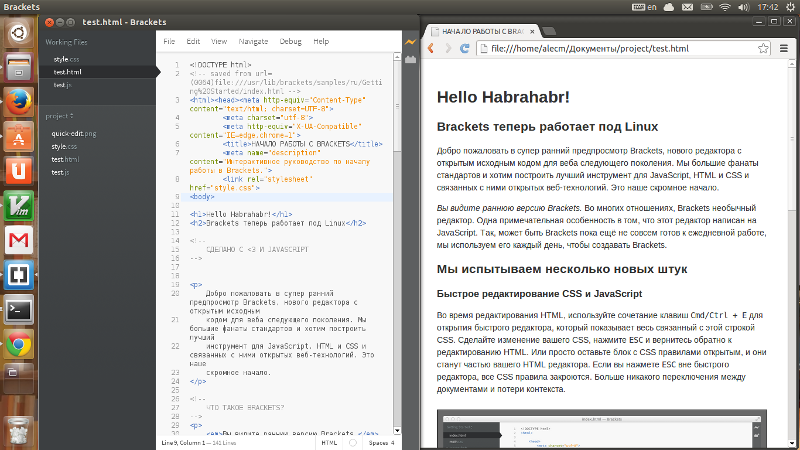Launch Files manager from the dock
800x450 pixels.
pyautogui.click(x=18, y=67)
